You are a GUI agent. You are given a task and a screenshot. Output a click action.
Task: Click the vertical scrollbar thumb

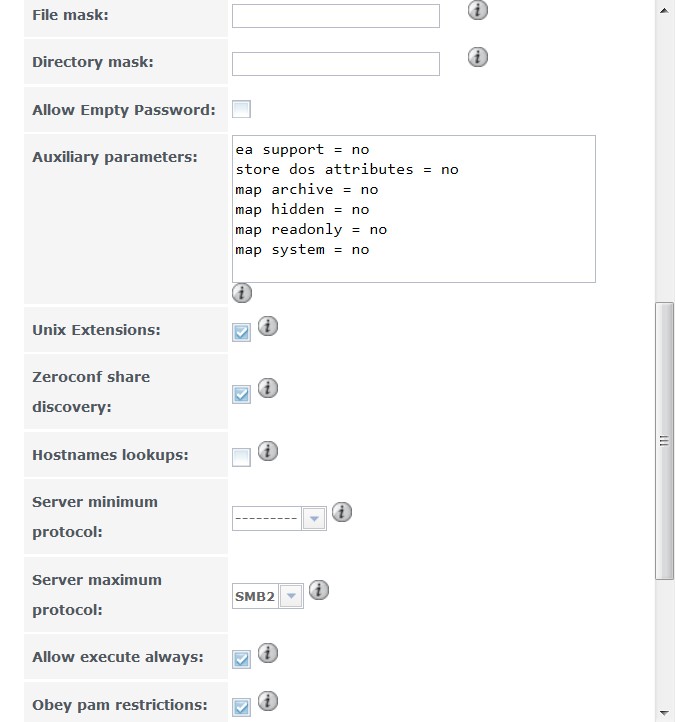point(664,441)
